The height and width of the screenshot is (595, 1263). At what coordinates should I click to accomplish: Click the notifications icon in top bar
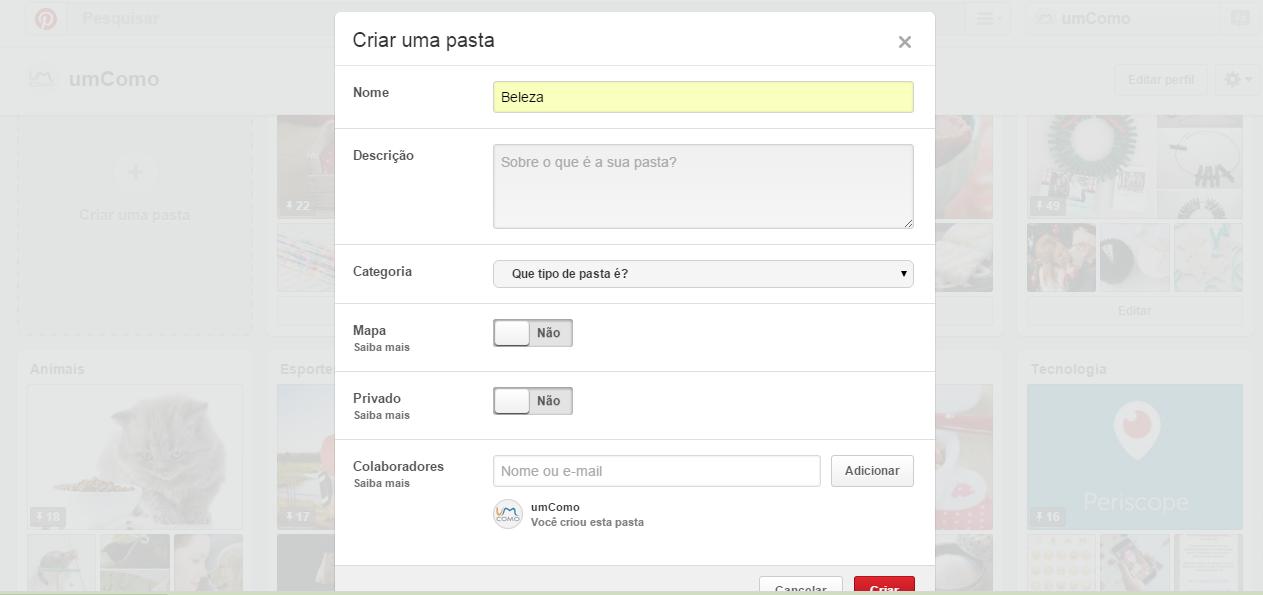tap(1239, 19)
